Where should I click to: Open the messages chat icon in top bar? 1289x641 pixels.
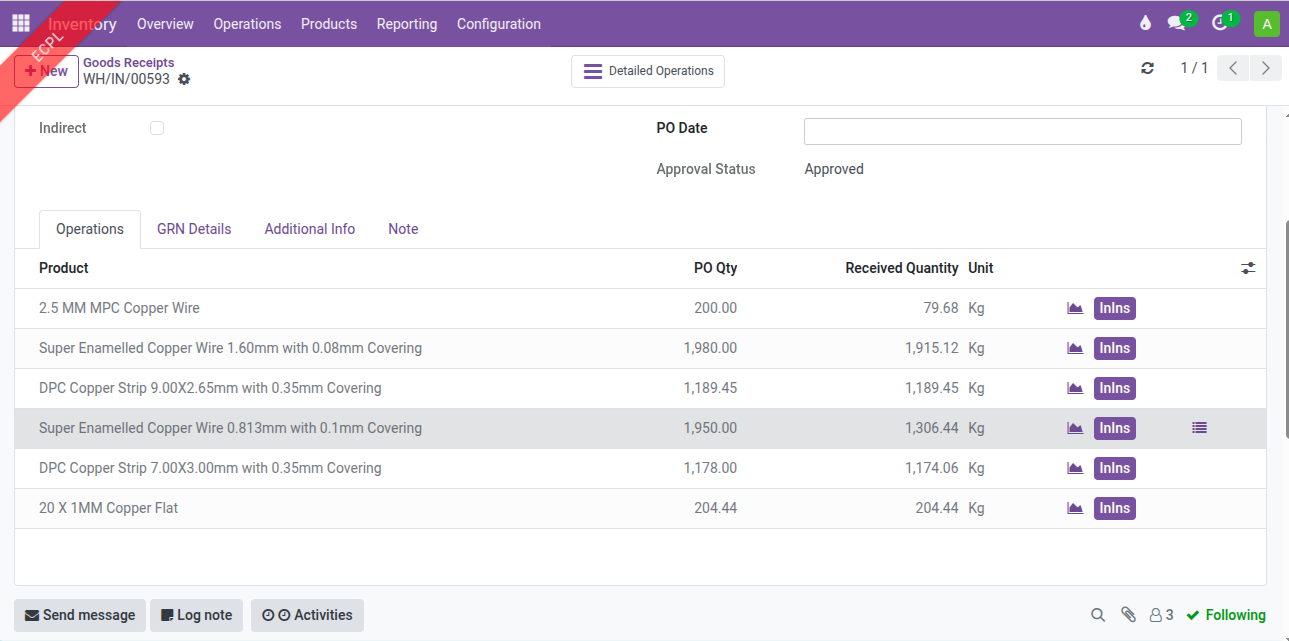(x=1176, y=24)
